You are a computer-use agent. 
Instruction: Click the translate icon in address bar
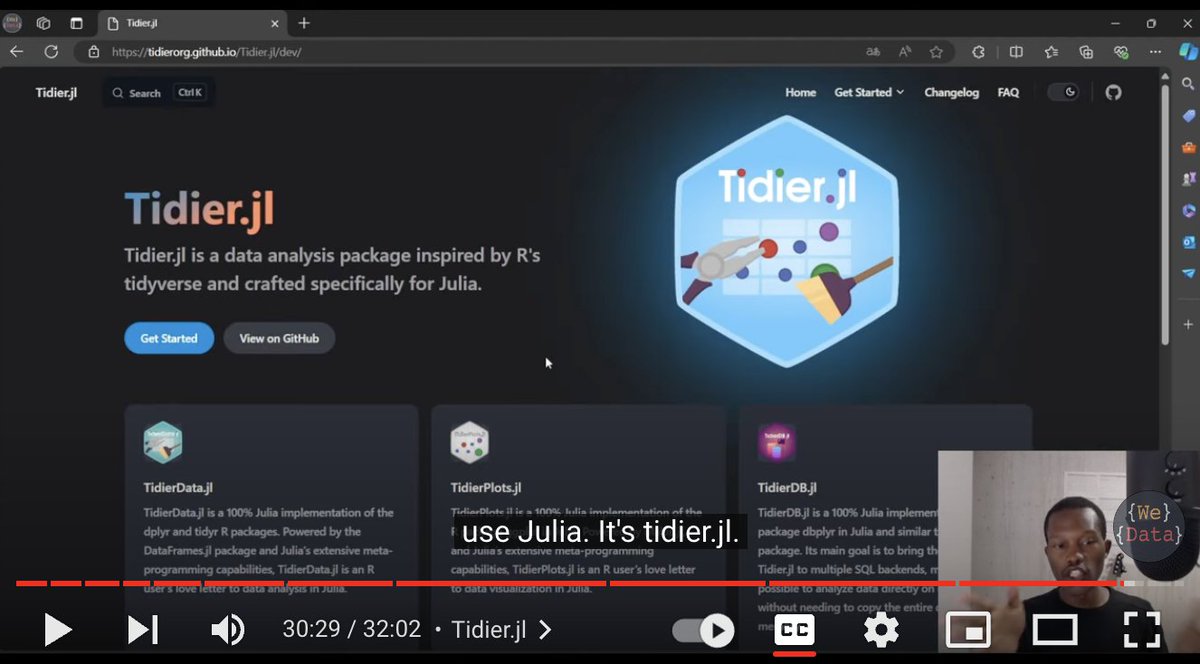[x=873, y=52]
